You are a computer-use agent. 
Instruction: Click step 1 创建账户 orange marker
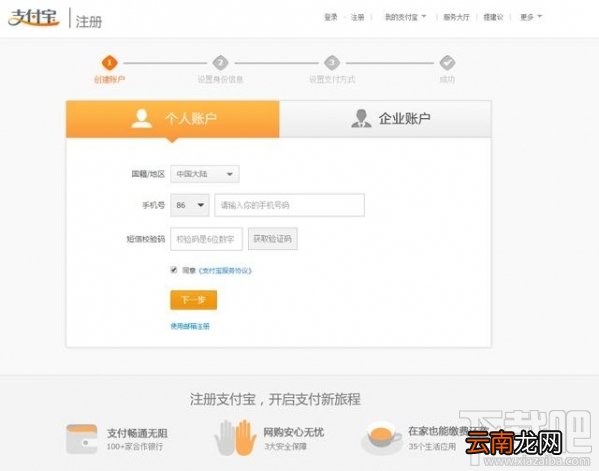pyautogui.click(x=109, y=63)
